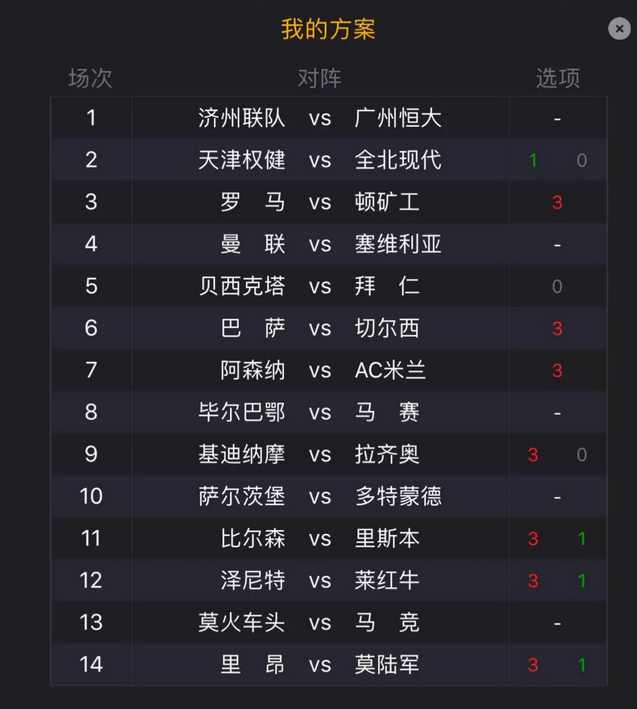Close the 我的方案 dialog
This screenshot has width=637, height=709.
coord(619,29)
